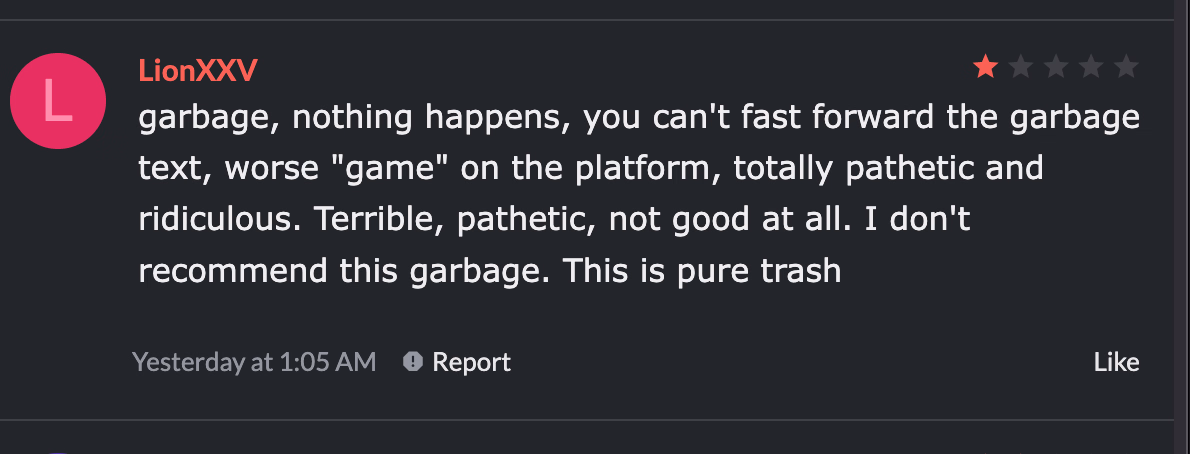Click the Report text link

[471, 361]
